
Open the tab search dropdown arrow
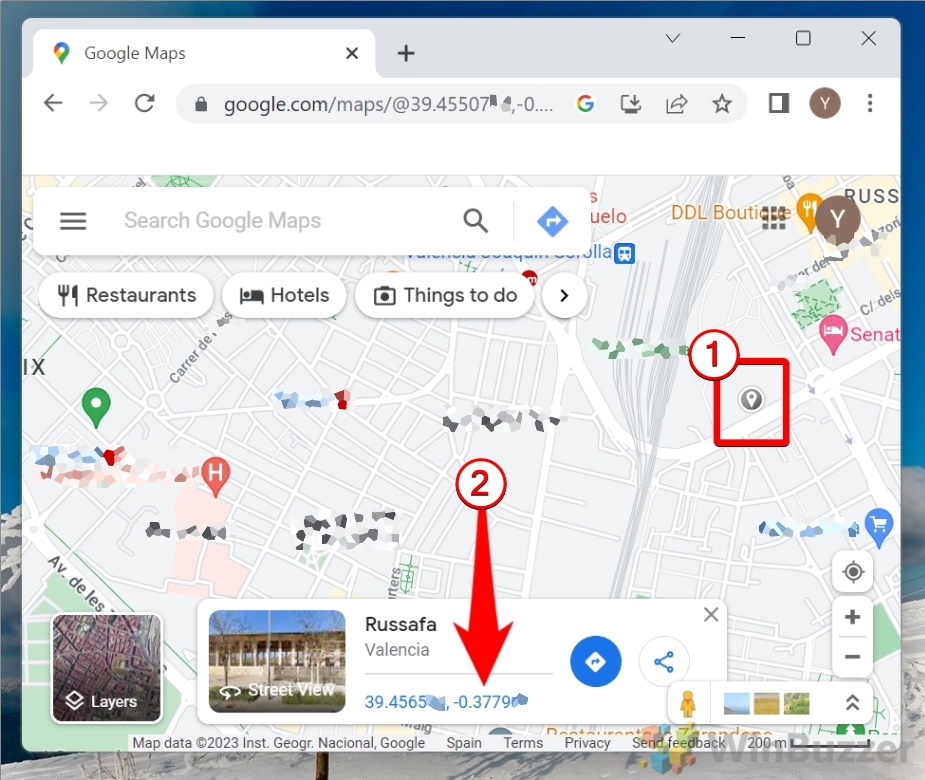pyautogui.click(x=673, y=38)
